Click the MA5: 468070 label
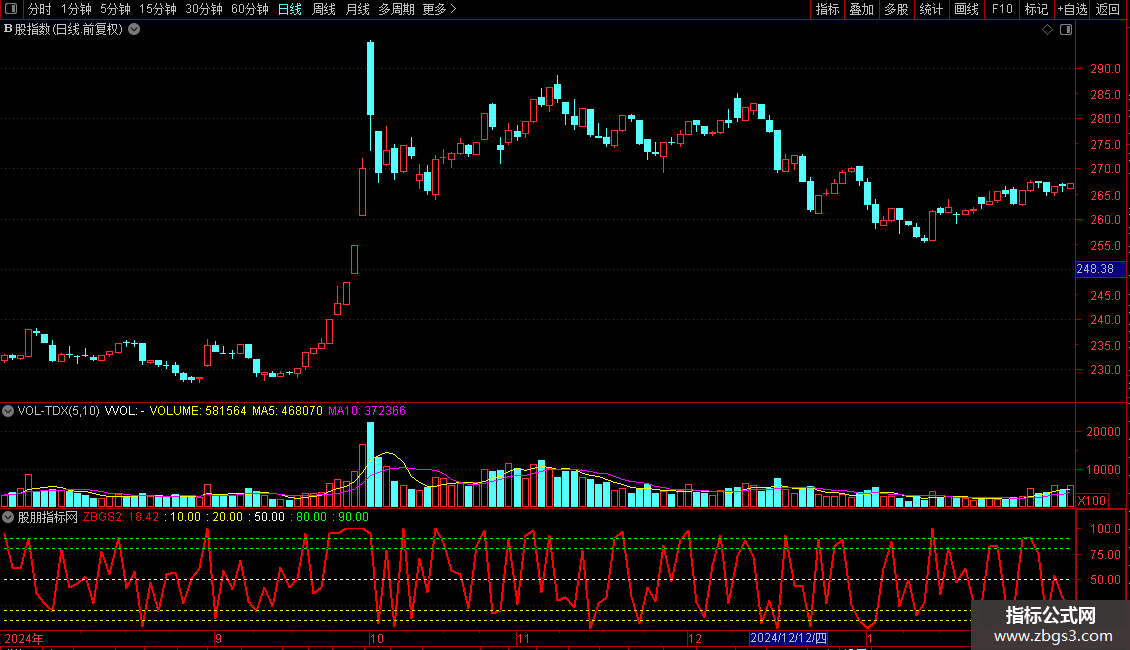 [x=287, y=411]
